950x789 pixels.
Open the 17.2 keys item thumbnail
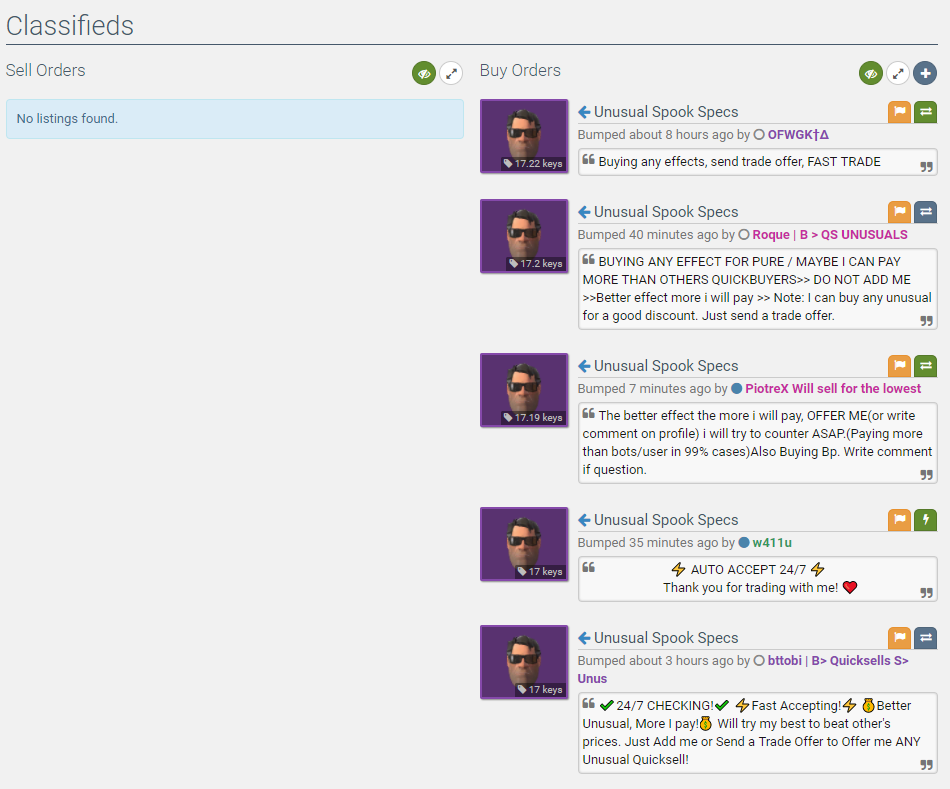[524, 236]
